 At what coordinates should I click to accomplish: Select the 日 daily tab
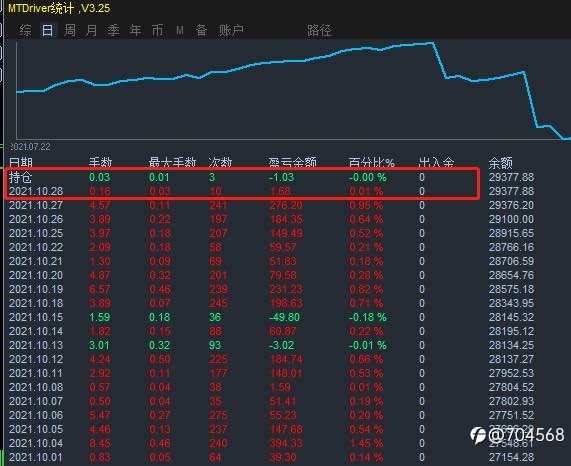pyautogui.click(x=48, y=30)
